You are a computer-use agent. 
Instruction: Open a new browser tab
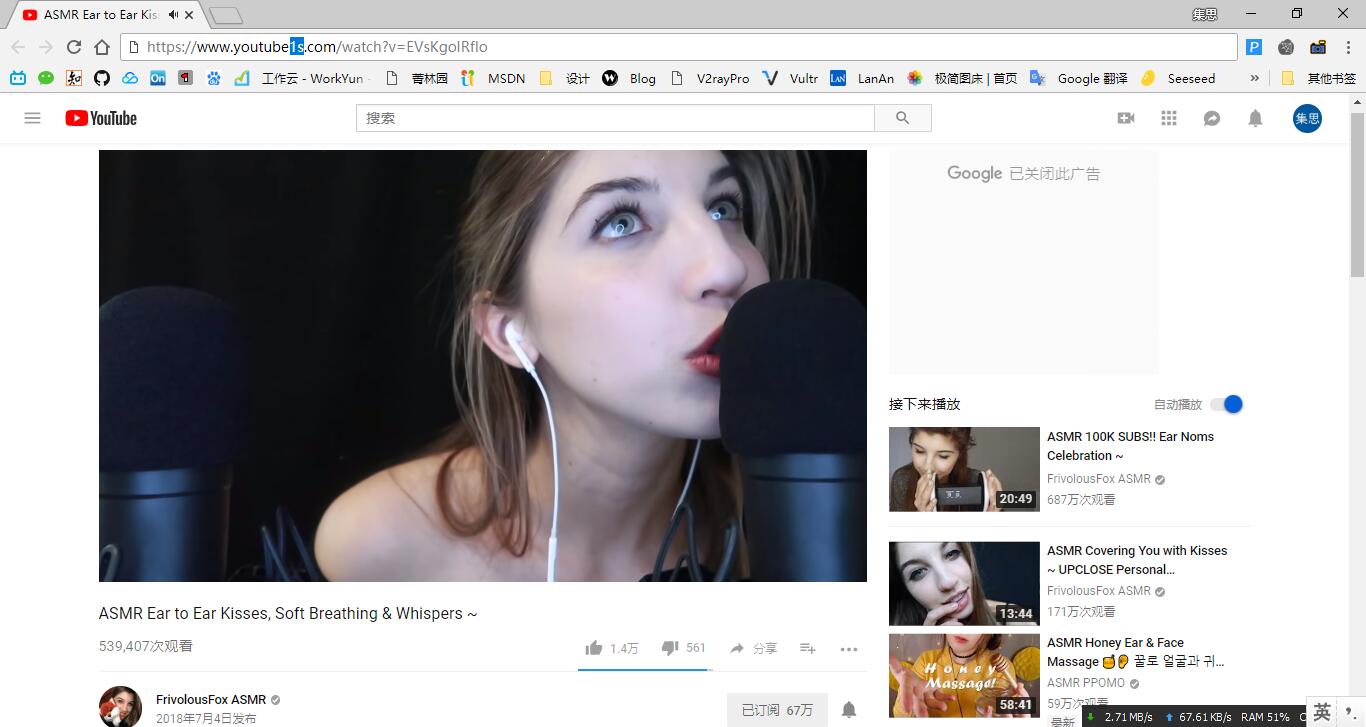pos(227,15)
